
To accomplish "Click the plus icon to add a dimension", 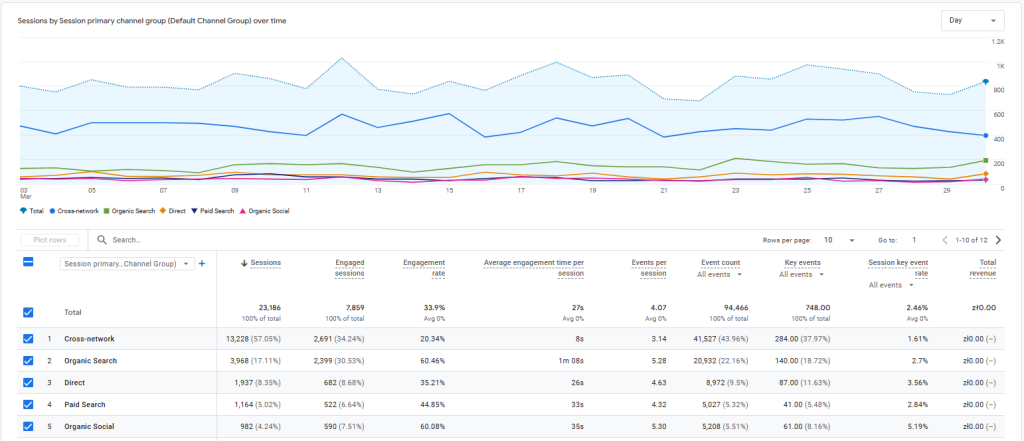I will tap(201, 263).
